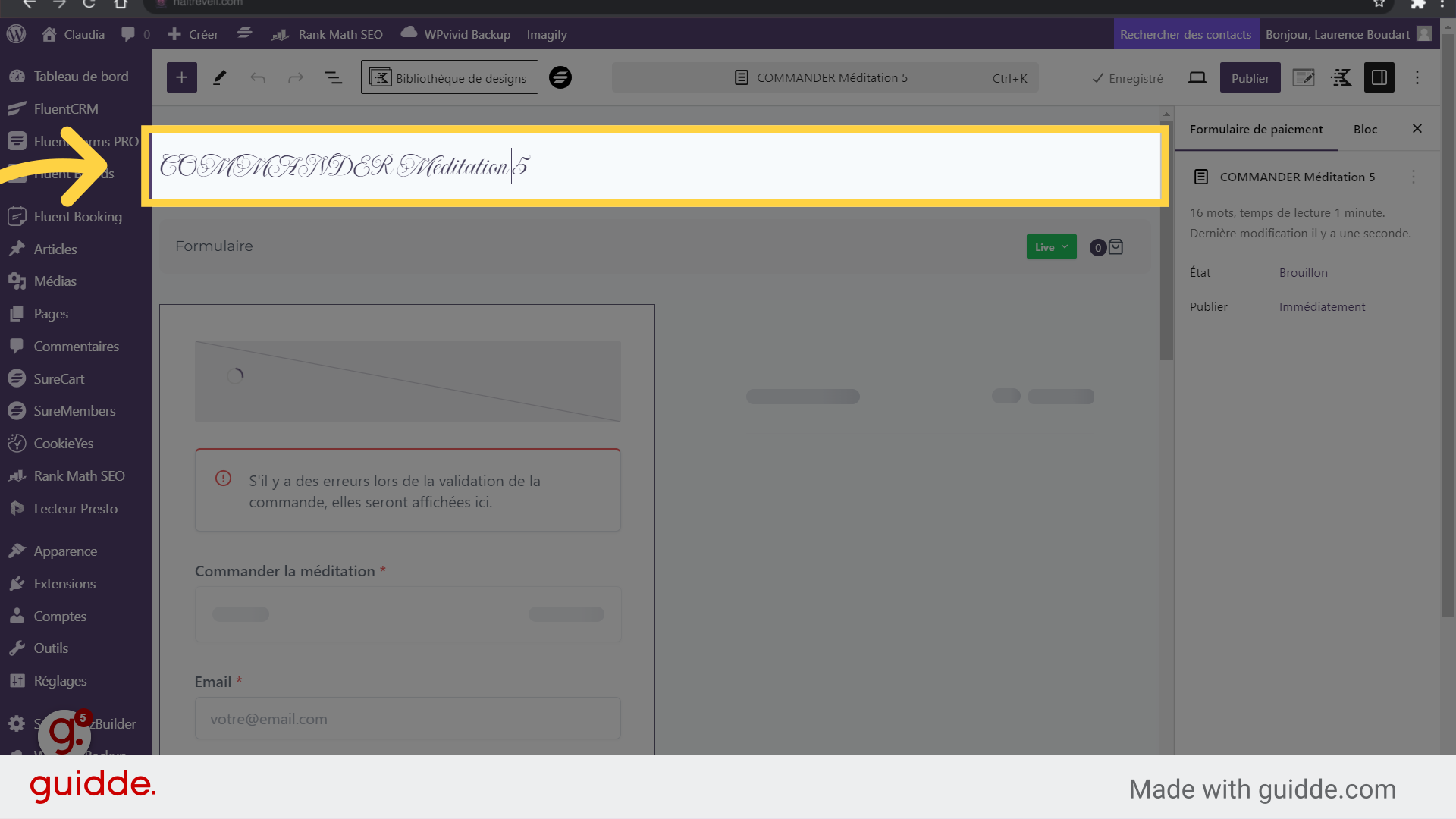1456x819 pixels.
Task: Open the laptop preview view icon
Action: click(x=1197, y=77)
